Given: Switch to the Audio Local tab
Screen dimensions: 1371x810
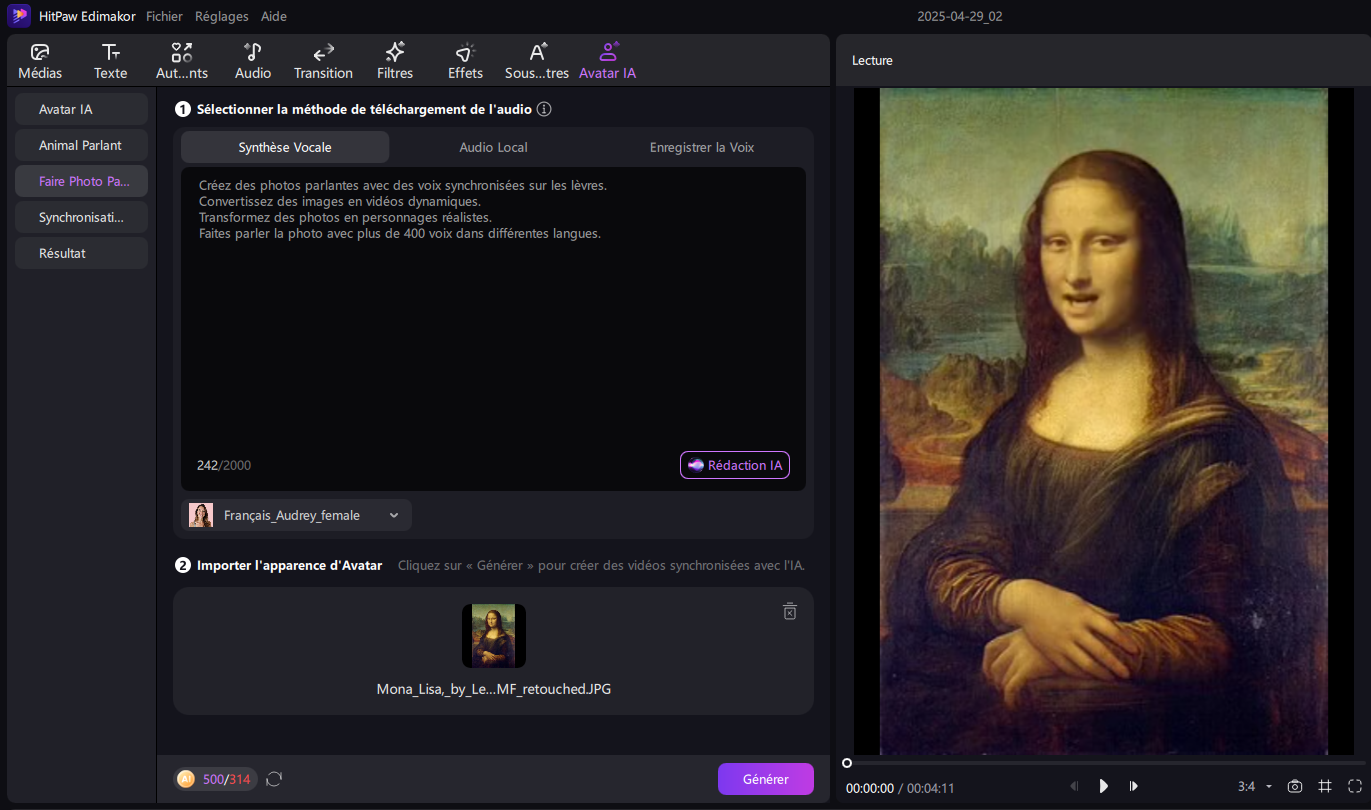Looking at the screenshot, I should 493,147.
